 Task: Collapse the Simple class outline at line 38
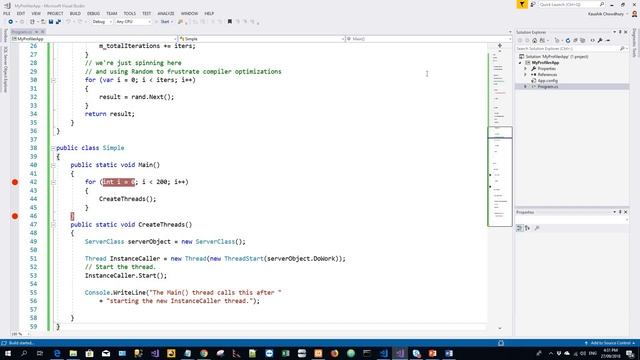[x=53, y=148]
